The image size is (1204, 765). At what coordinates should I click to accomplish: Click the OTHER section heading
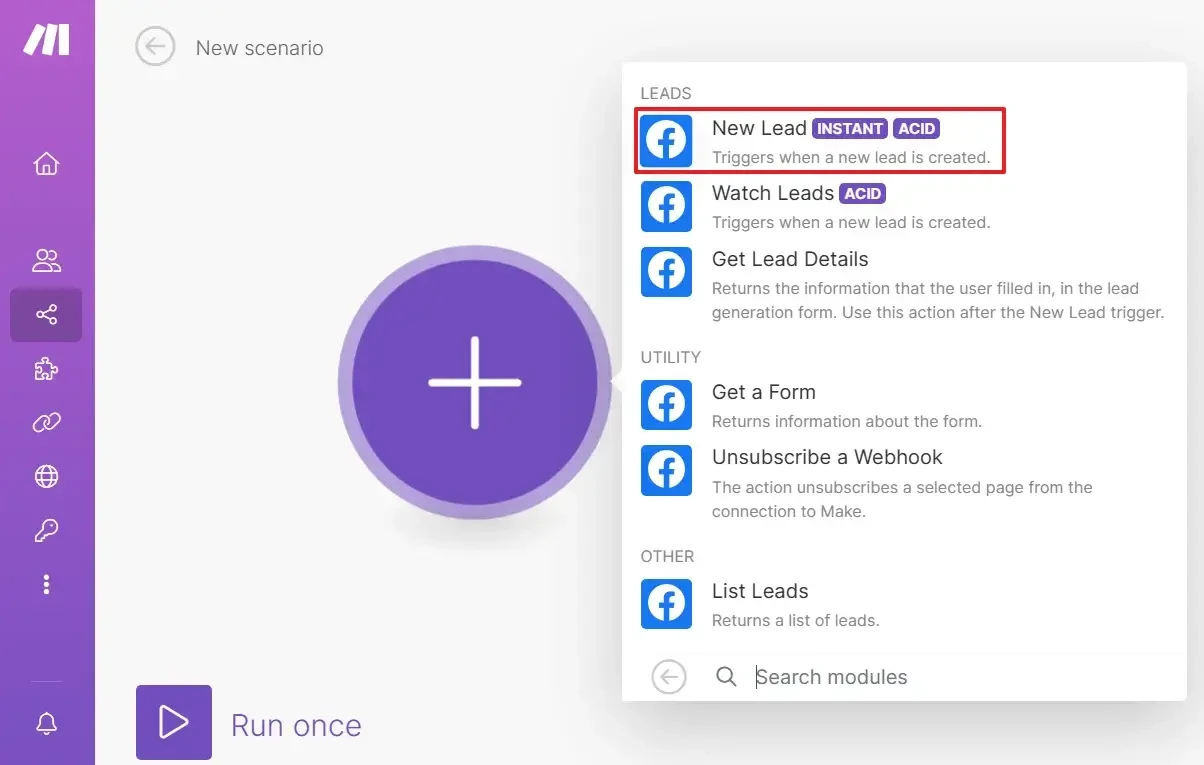667,556
